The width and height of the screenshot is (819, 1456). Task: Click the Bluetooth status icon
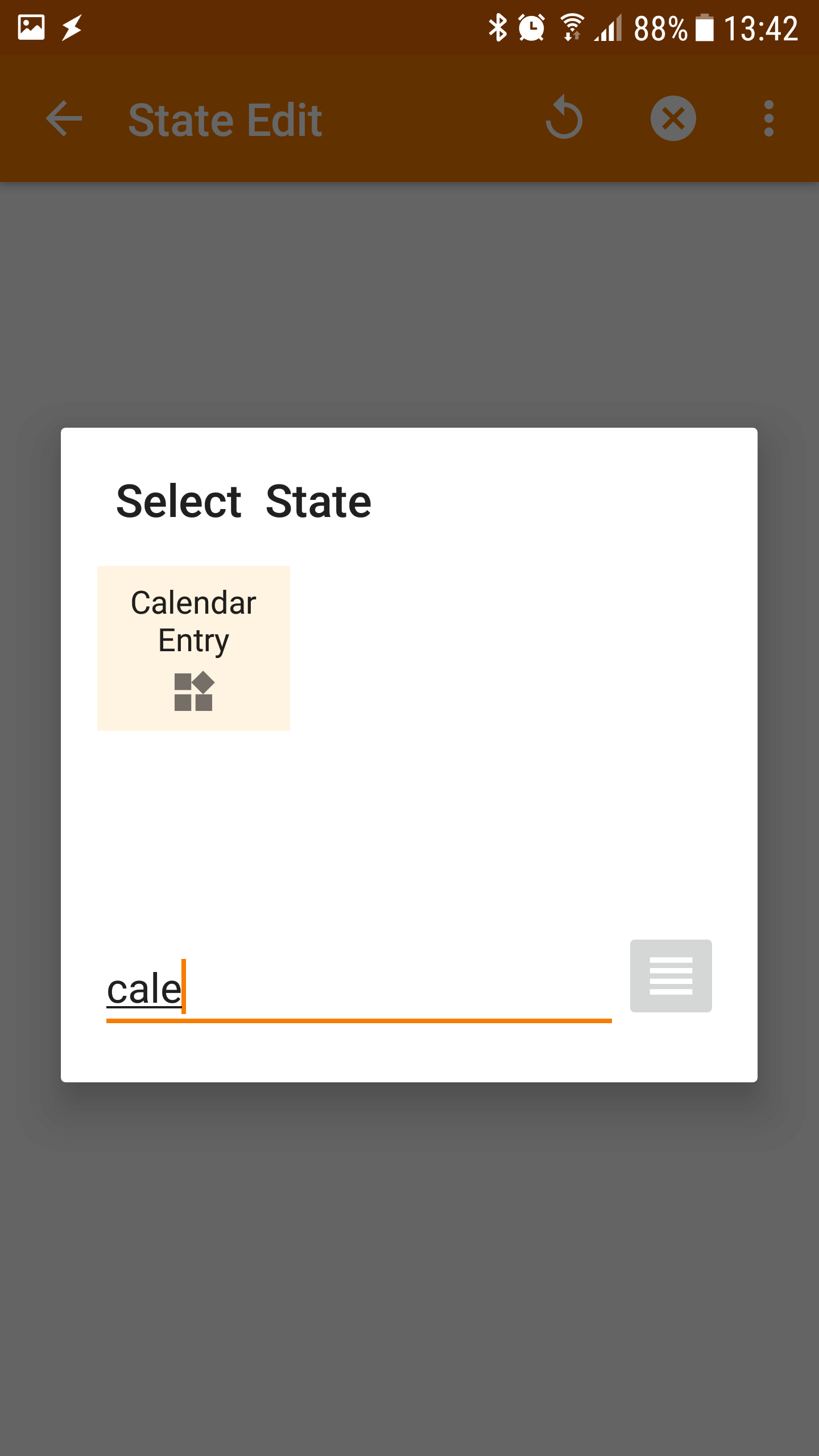click(498, 27)
